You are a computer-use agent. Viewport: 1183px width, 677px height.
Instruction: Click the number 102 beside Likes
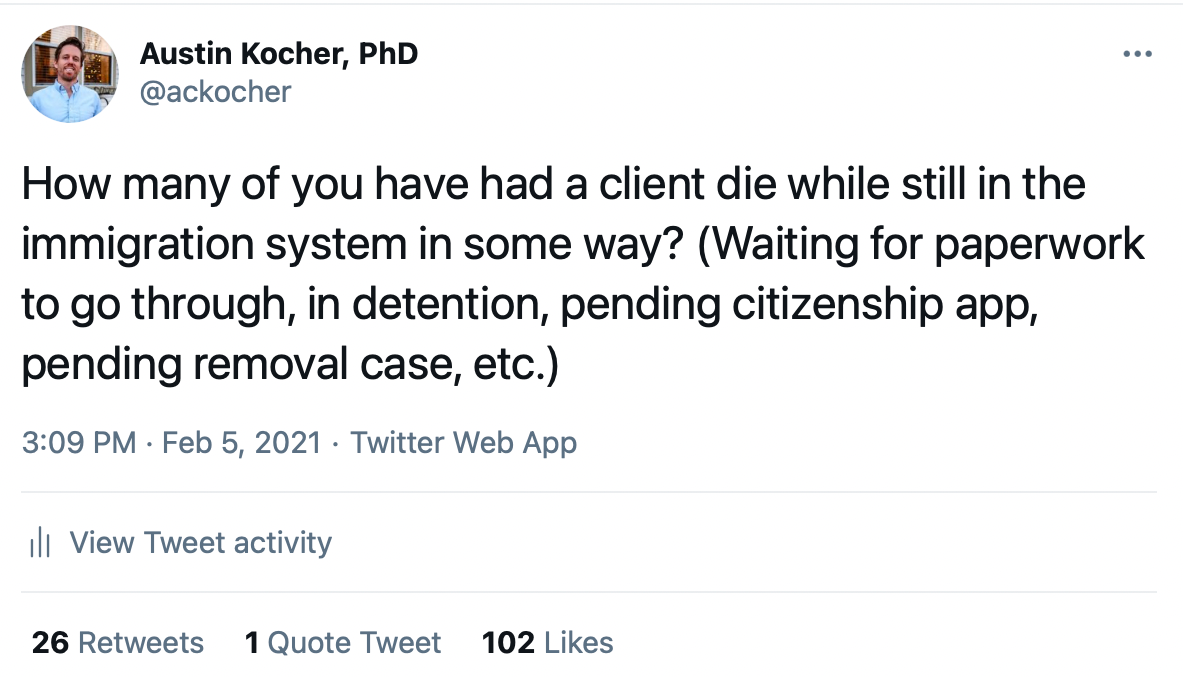(509, 642)
